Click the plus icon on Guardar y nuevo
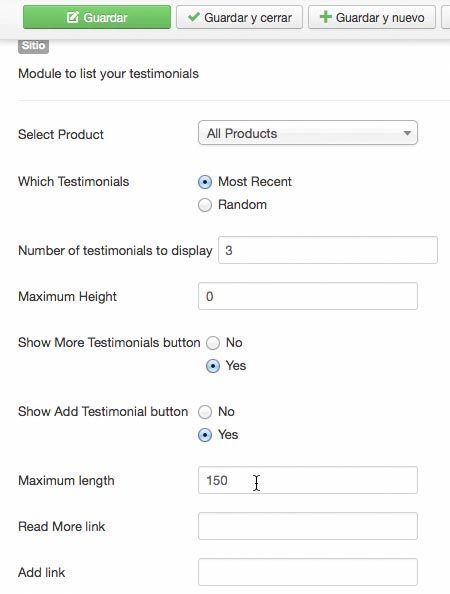 click(x=325, y=17)
